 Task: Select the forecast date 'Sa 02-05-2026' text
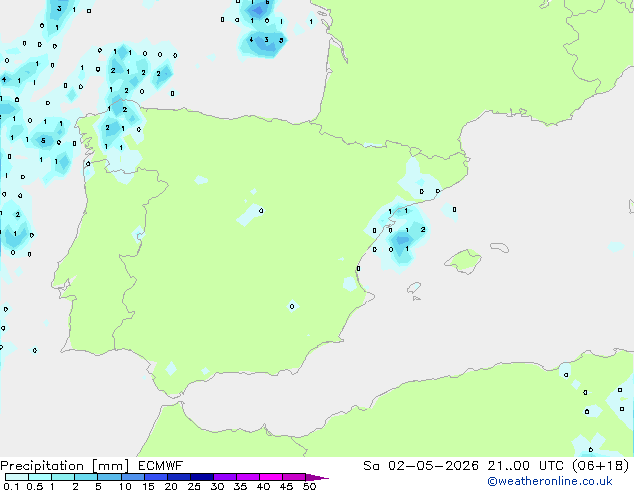pyautogui.click(x=421, y=466)
